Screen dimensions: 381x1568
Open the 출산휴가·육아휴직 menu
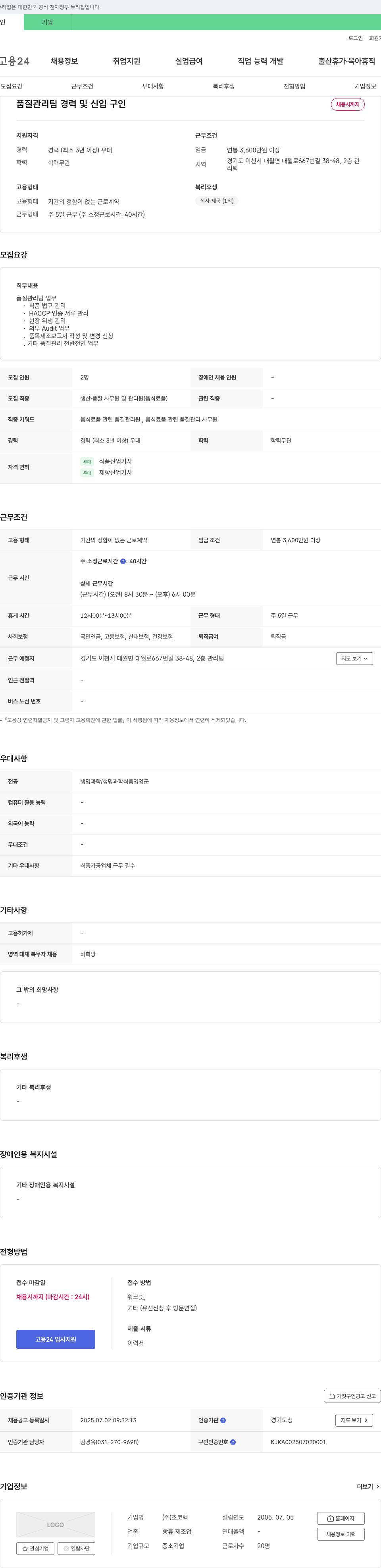click(x=346, y=61)
